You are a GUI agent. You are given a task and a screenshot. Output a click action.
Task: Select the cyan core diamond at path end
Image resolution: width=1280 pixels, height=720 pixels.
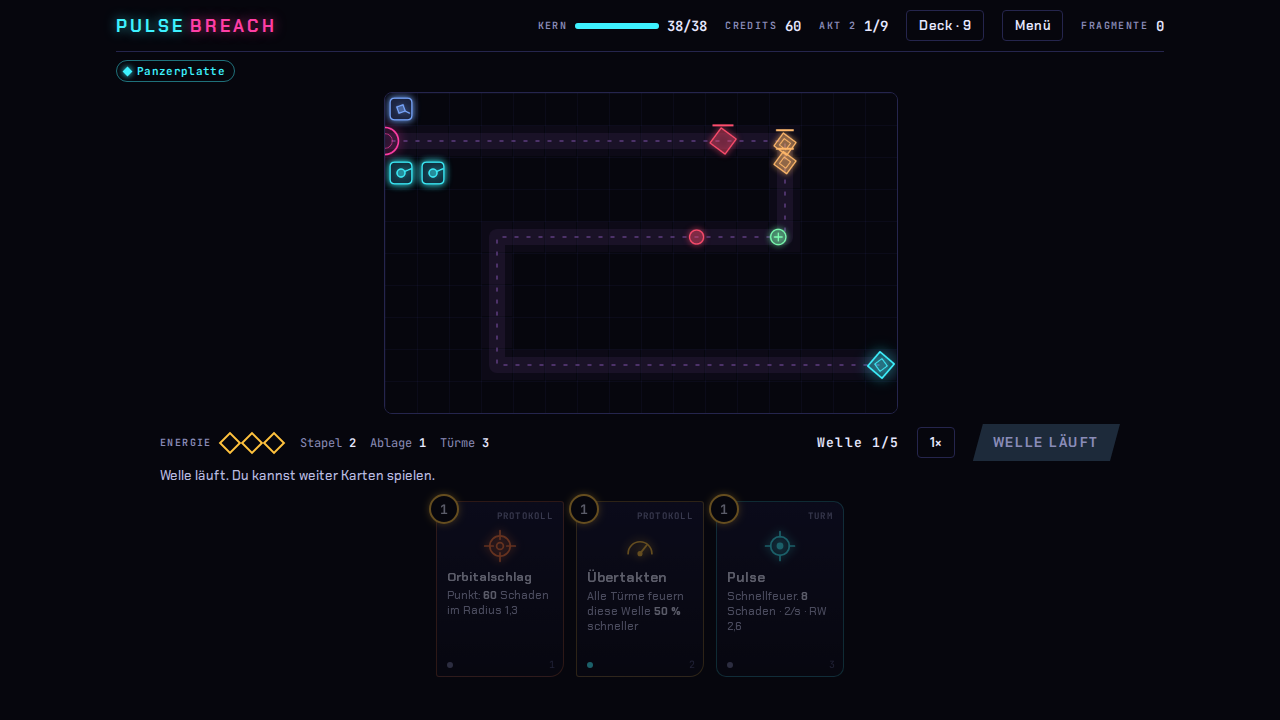[881, 365]
